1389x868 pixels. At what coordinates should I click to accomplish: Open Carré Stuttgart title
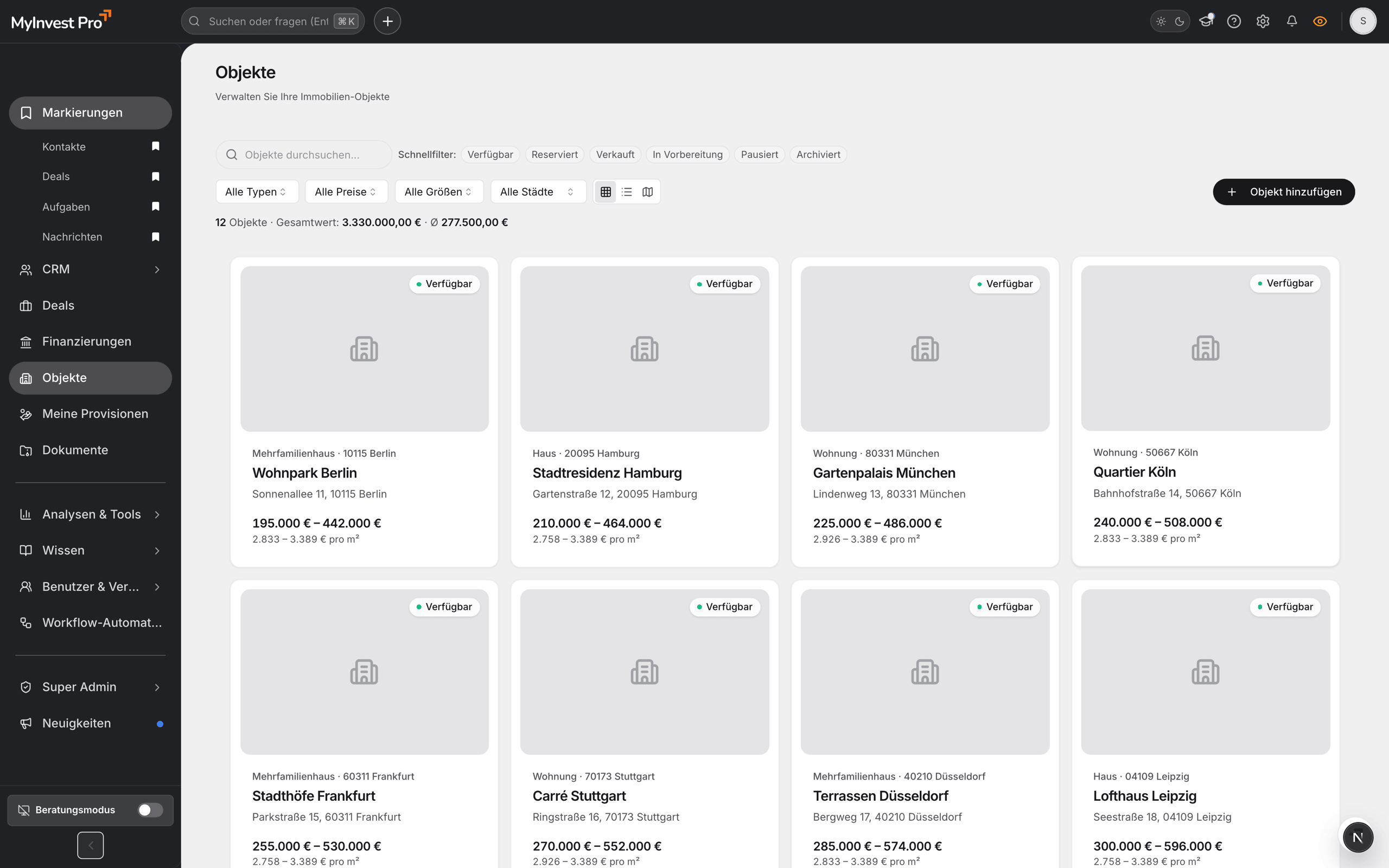tap(579, 796)
